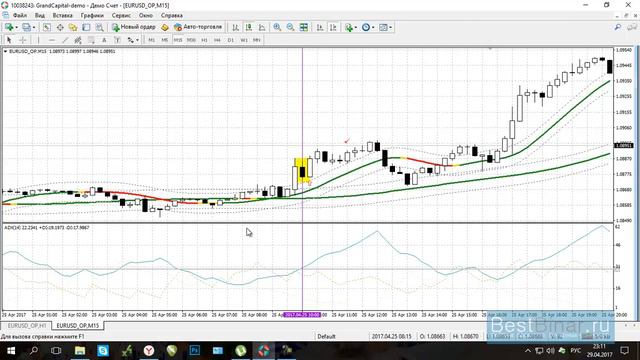
Task: Open the Справка menu
Action: click(171, 16)
